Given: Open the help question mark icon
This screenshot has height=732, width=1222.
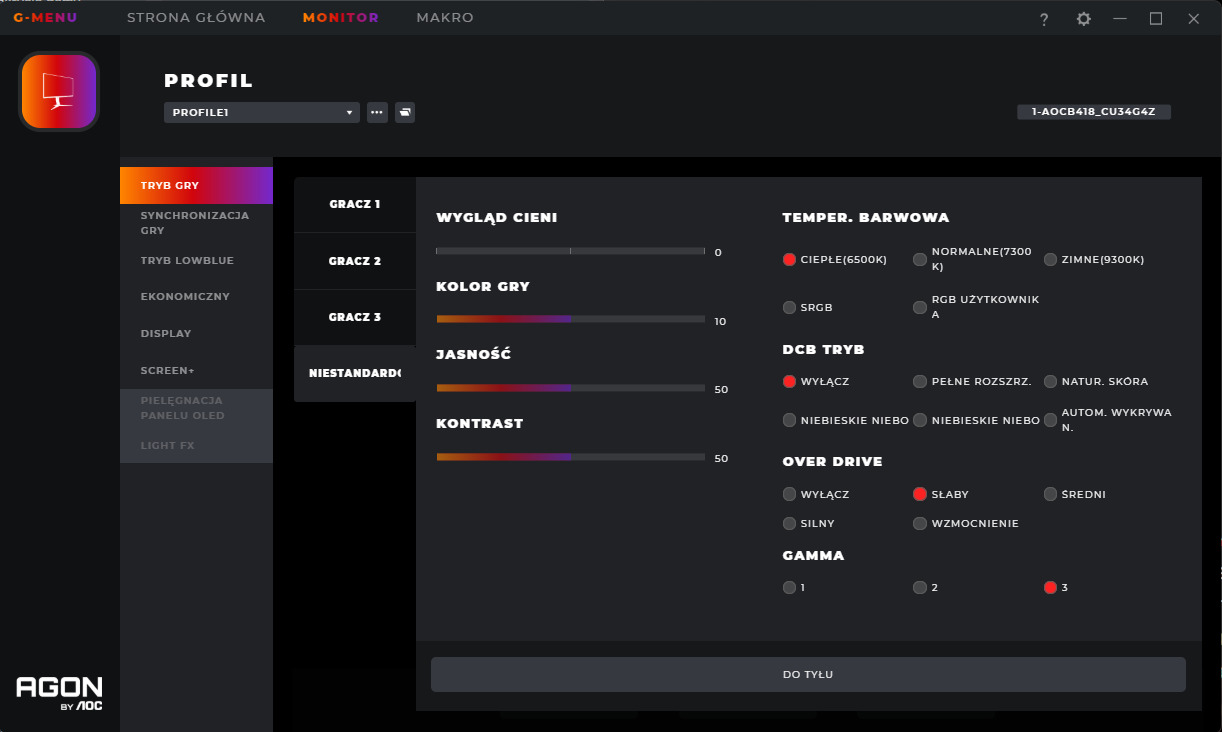Looking at the screenshot, I should point(1044,19).
